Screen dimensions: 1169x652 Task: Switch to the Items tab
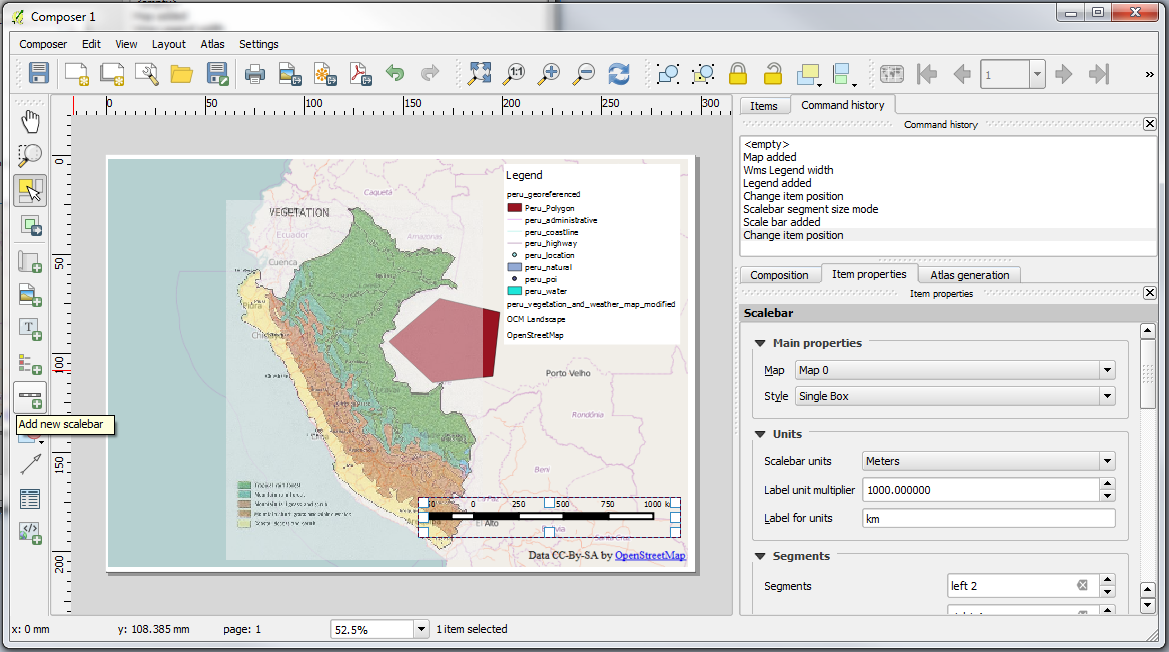point(763,105)
